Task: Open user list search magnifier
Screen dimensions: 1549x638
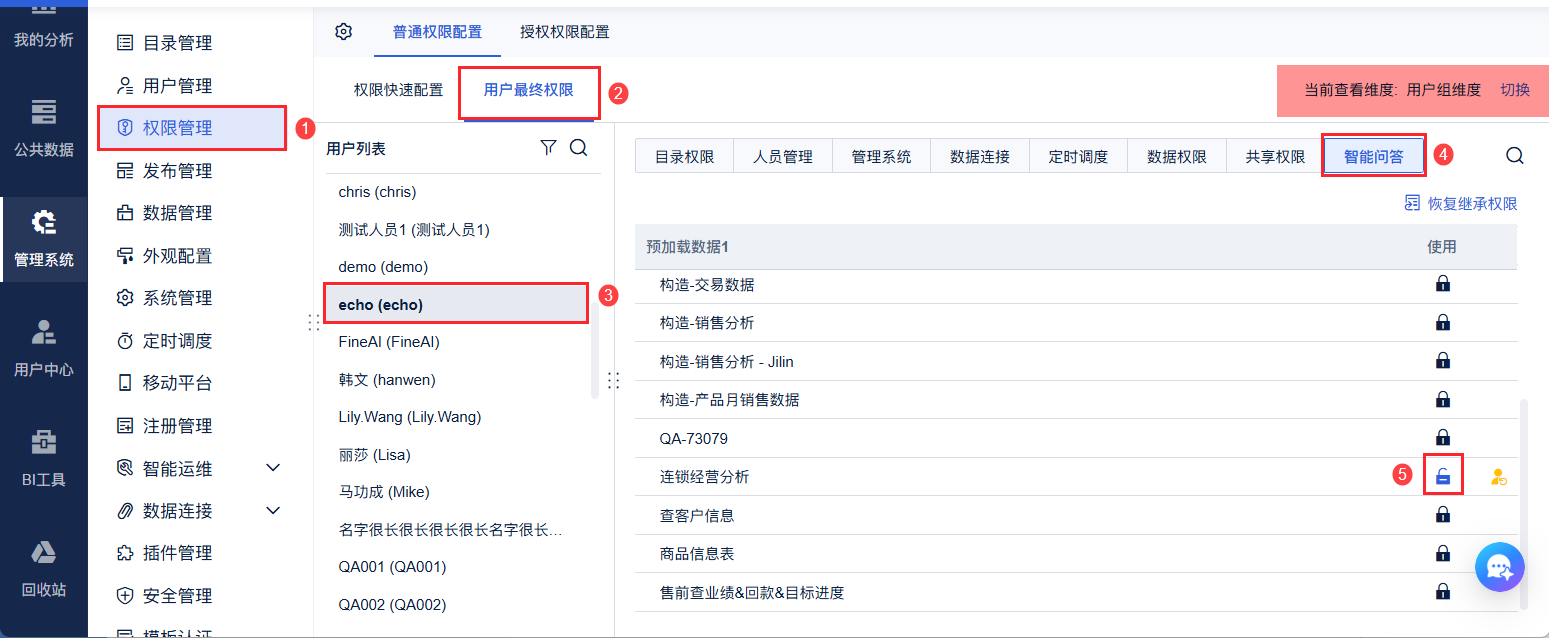Action: click(578, 148)
